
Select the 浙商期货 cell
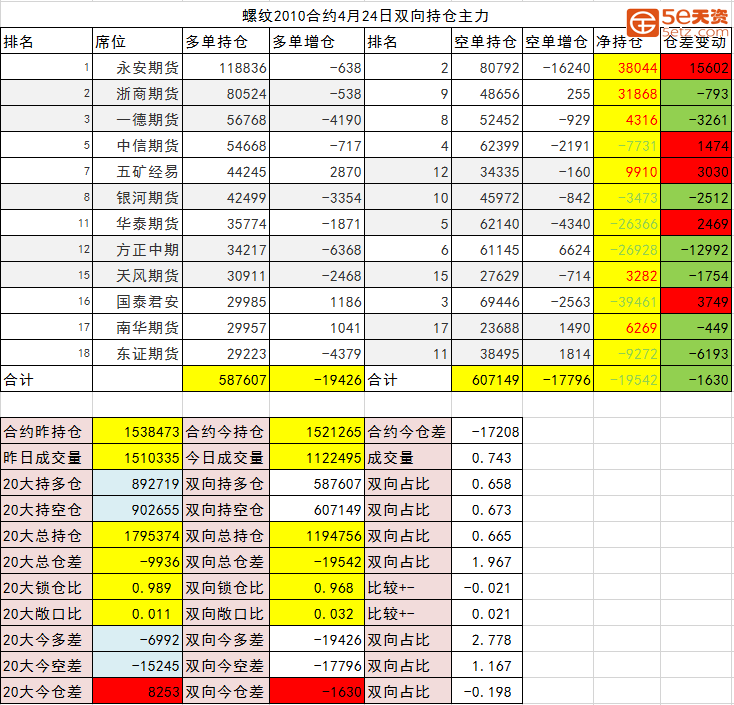[x=137, y=94]
